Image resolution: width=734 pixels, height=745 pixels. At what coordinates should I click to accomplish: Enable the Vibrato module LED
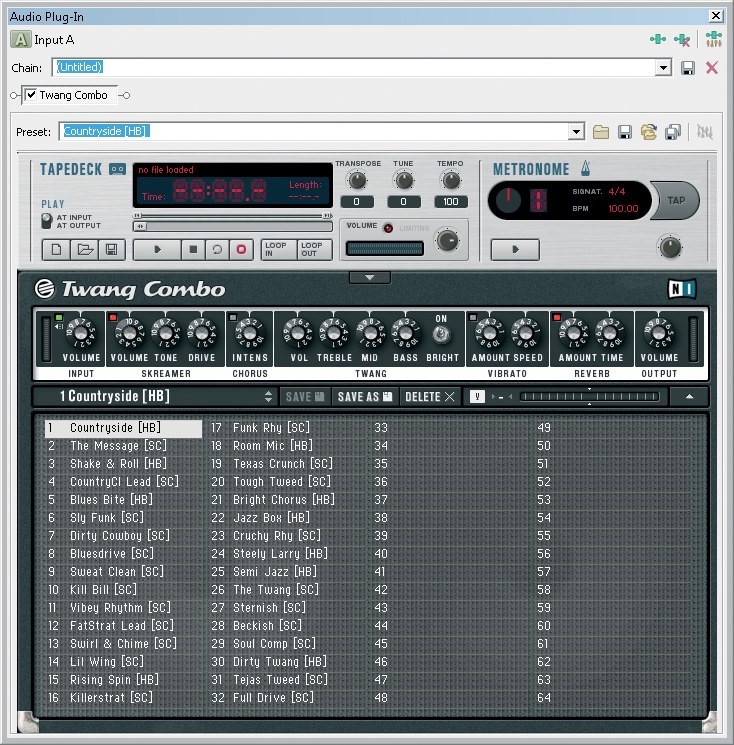(x=473, y=317)
